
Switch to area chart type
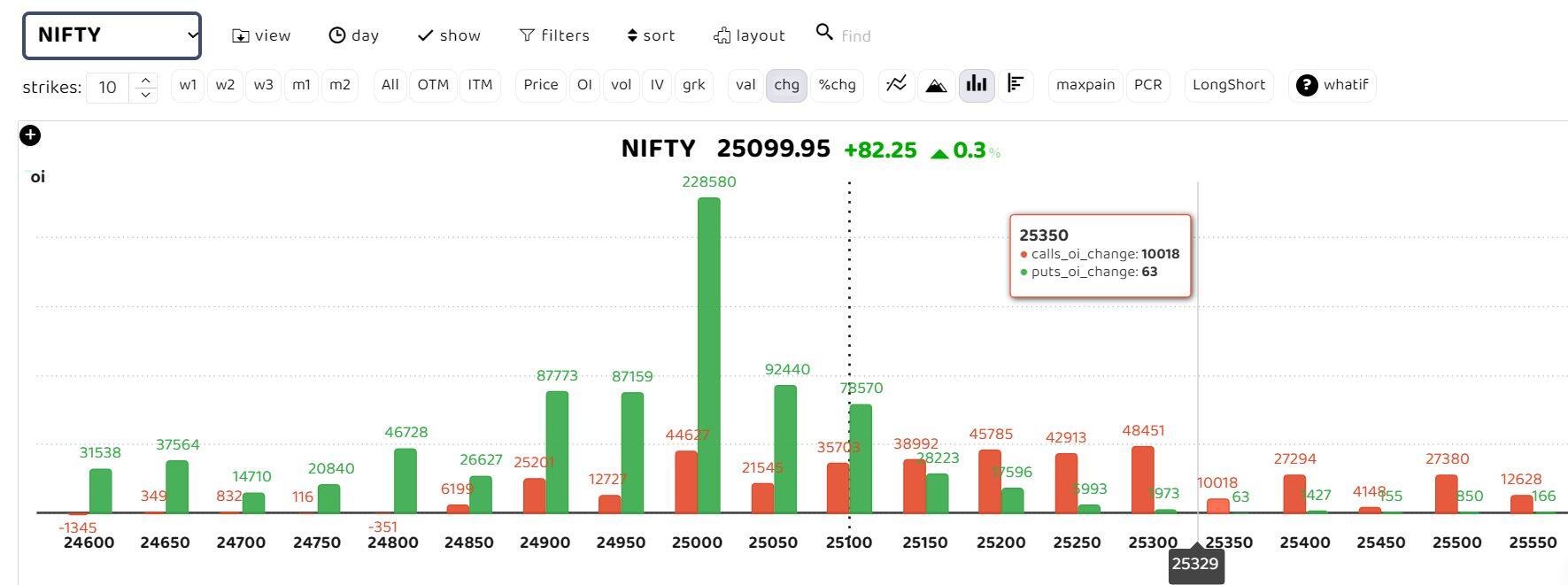[x=936, y=85]
